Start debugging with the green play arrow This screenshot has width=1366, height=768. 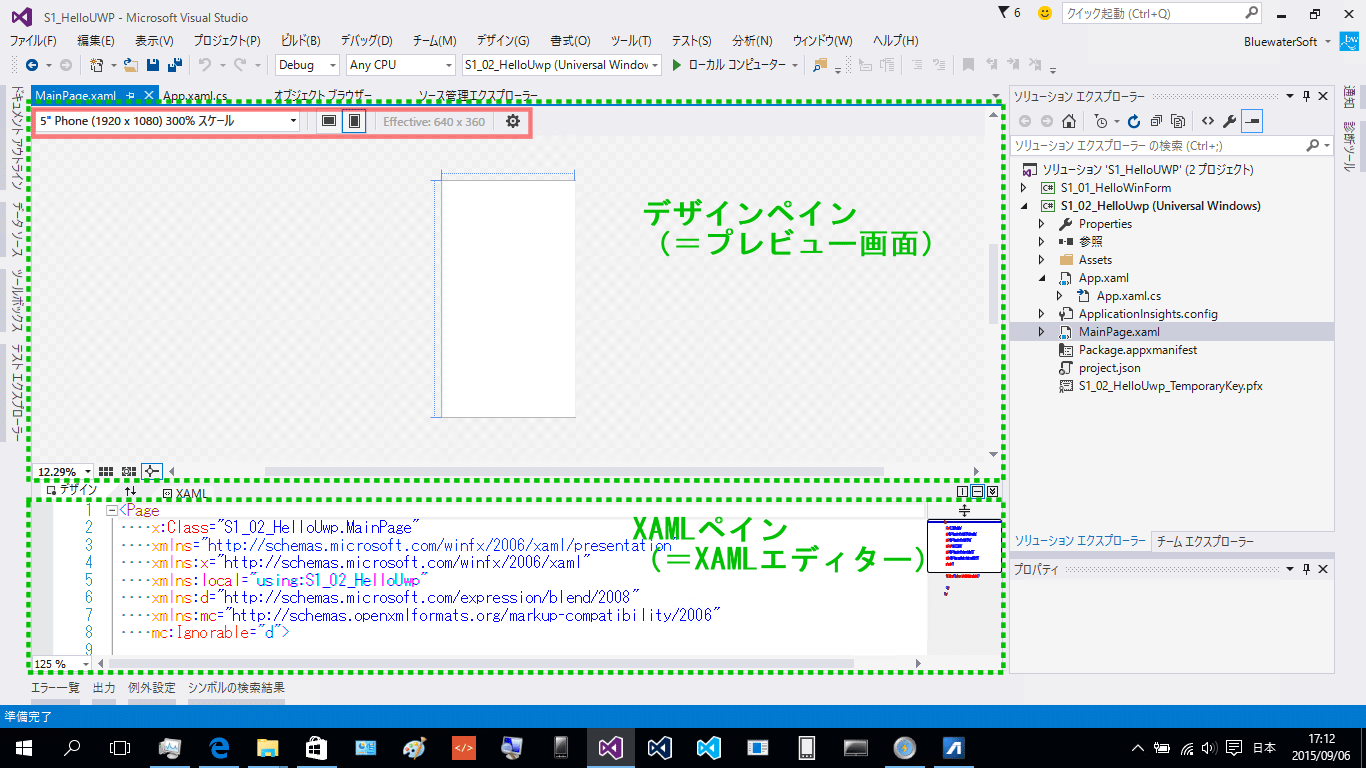coord(677,65)
